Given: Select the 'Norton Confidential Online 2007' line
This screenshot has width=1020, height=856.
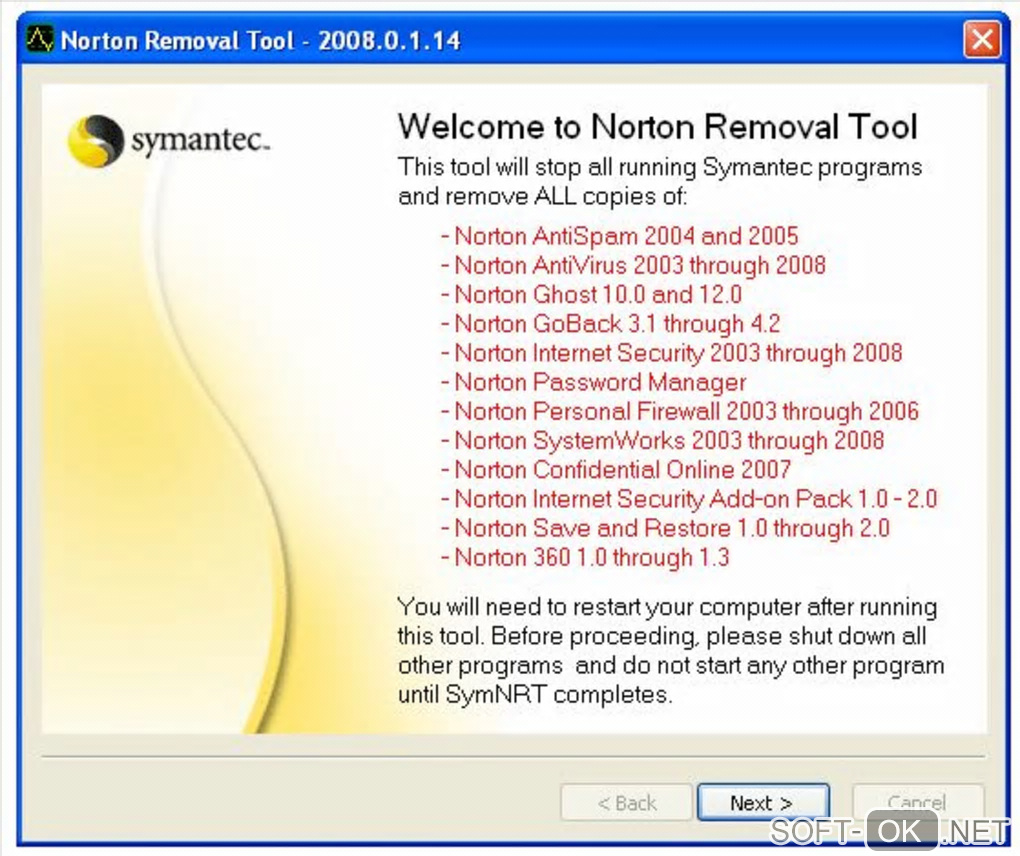Looking at the screenshot, I should pyautogui.click(x=615, y=470).
